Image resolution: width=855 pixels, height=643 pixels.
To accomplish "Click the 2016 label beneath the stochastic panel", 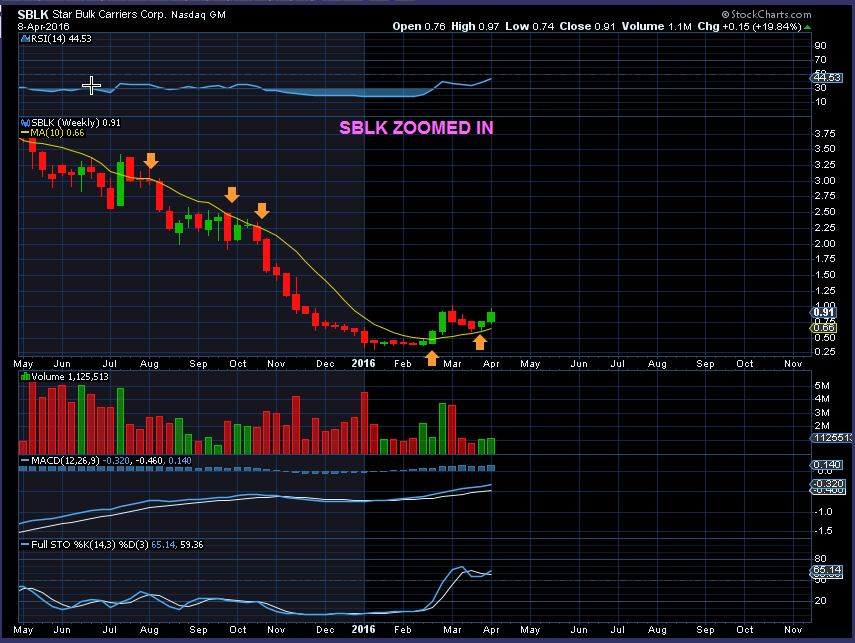I will tap(363, 629).
